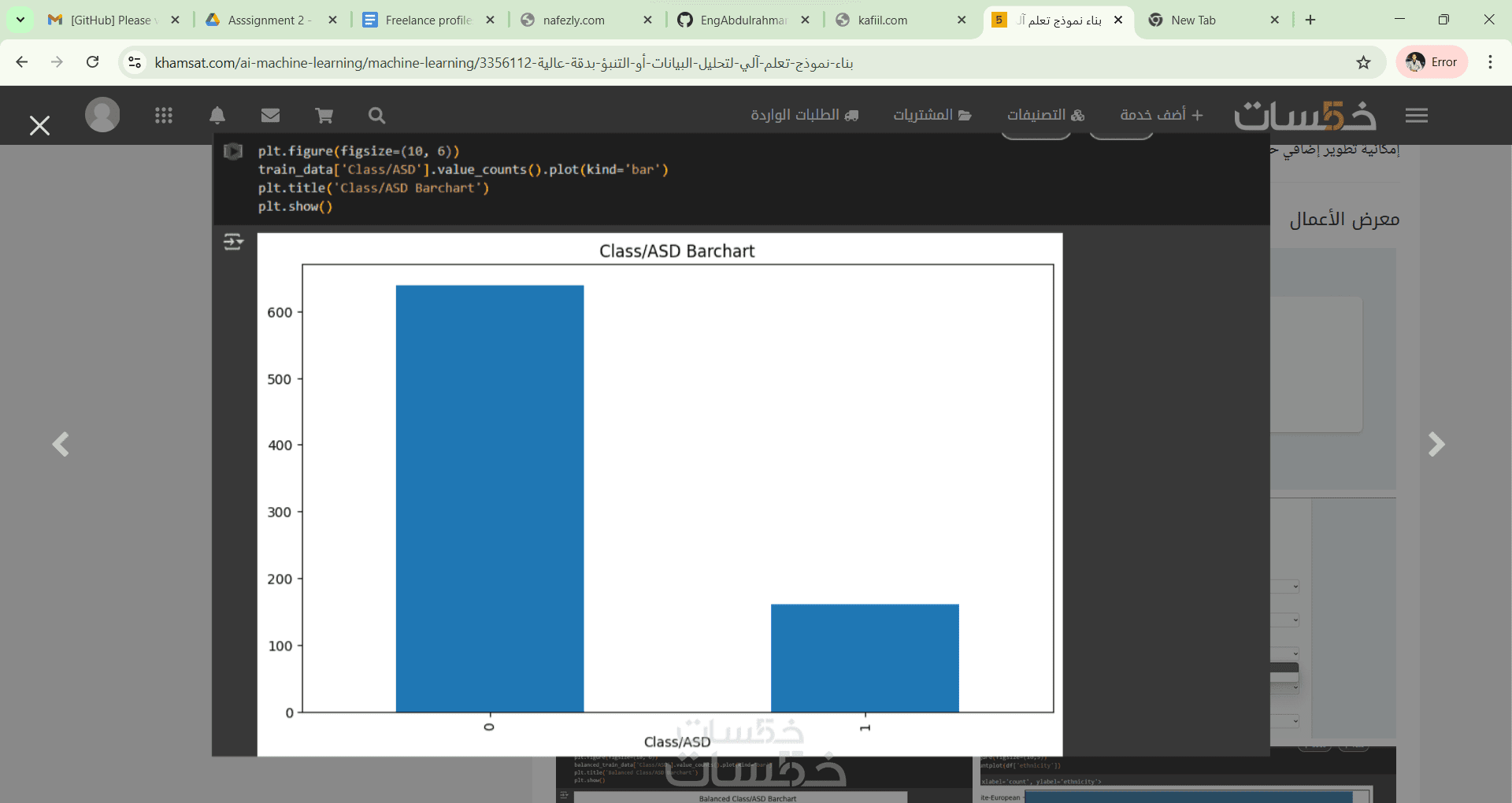Viewport: 1512px width, 803px height.
Task: Show the next gallery image
Action: pyautogui.click(x=1436, y=444)
